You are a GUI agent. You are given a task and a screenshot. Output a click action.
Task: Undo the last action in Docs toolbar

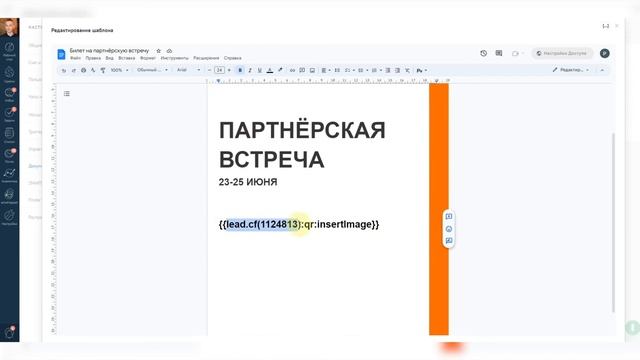pyautogui.click(x=64, y=70)
